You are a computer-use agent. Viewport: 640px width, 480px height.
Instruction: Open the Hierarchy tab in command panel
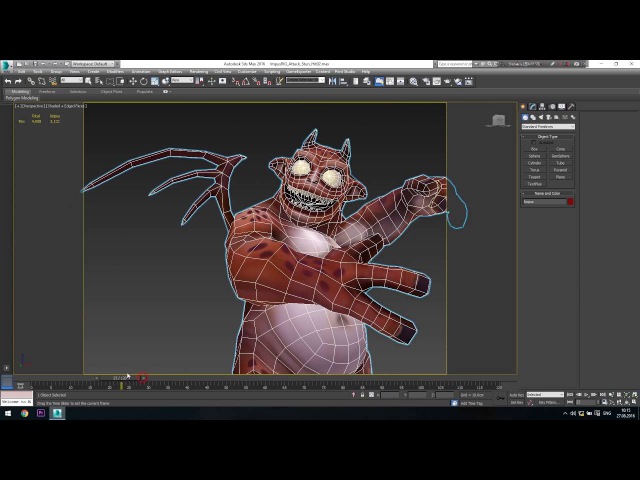click(542, 107)
